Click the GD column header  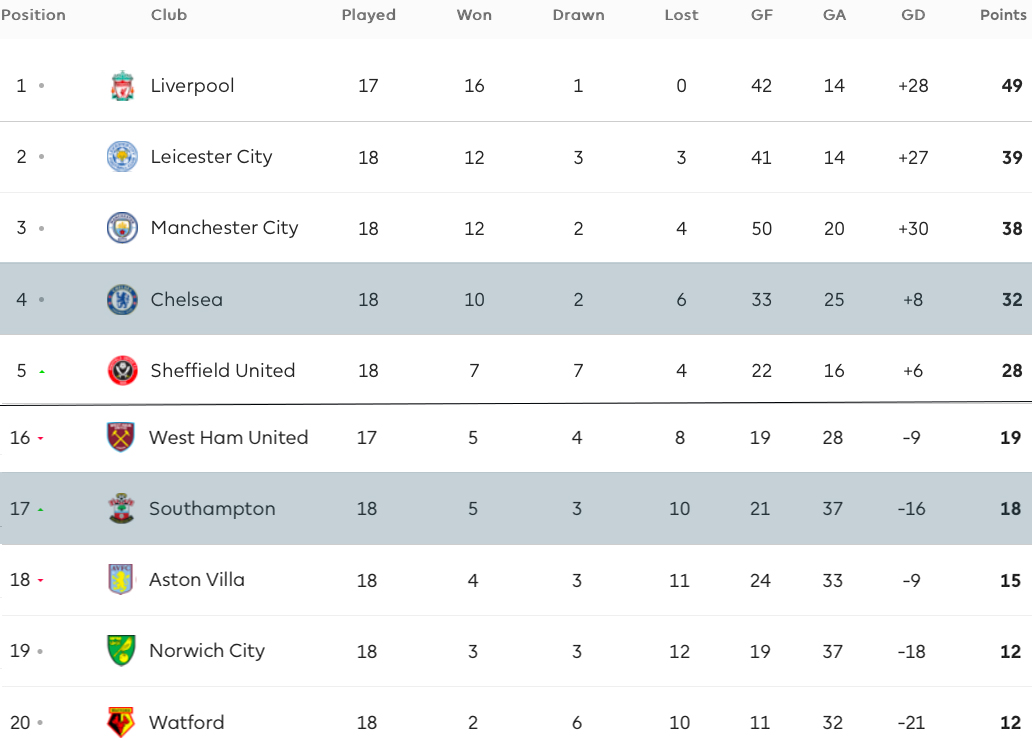point(913,14)
